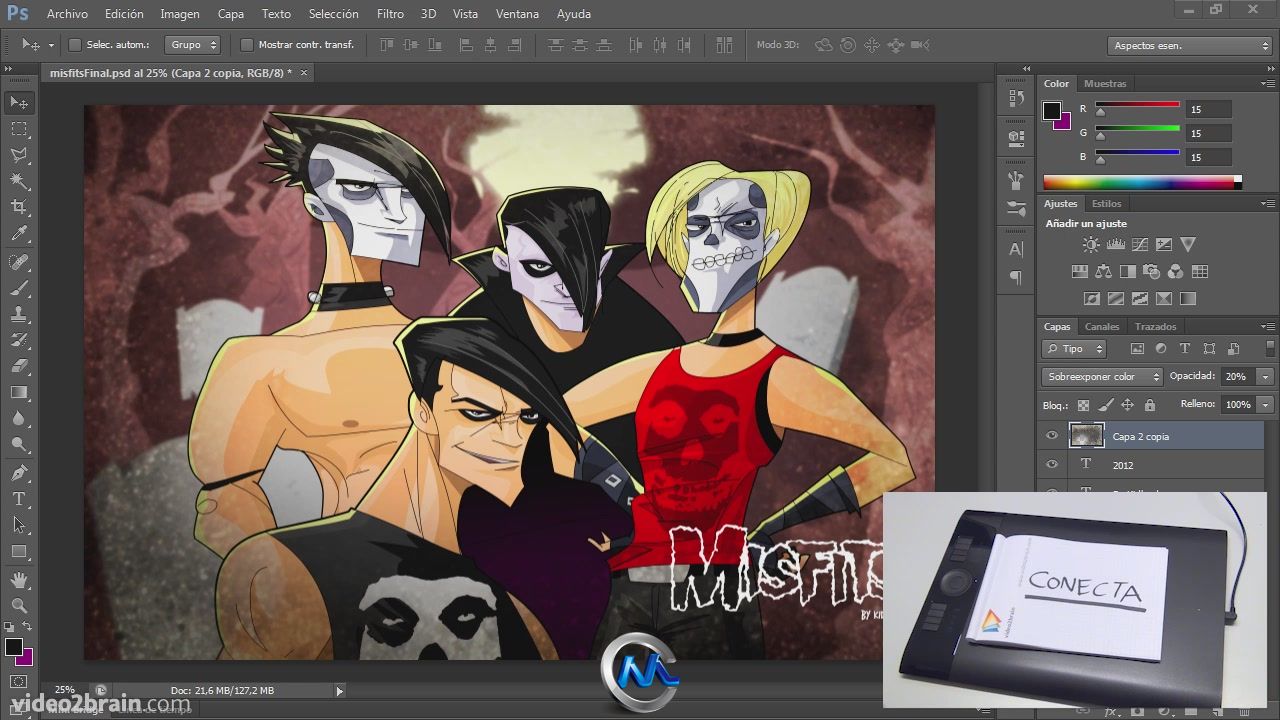Image resolution: width=1280 pixels, height=720 pixels.
Task: Open the History panel icon
Action: point(1016,98)
